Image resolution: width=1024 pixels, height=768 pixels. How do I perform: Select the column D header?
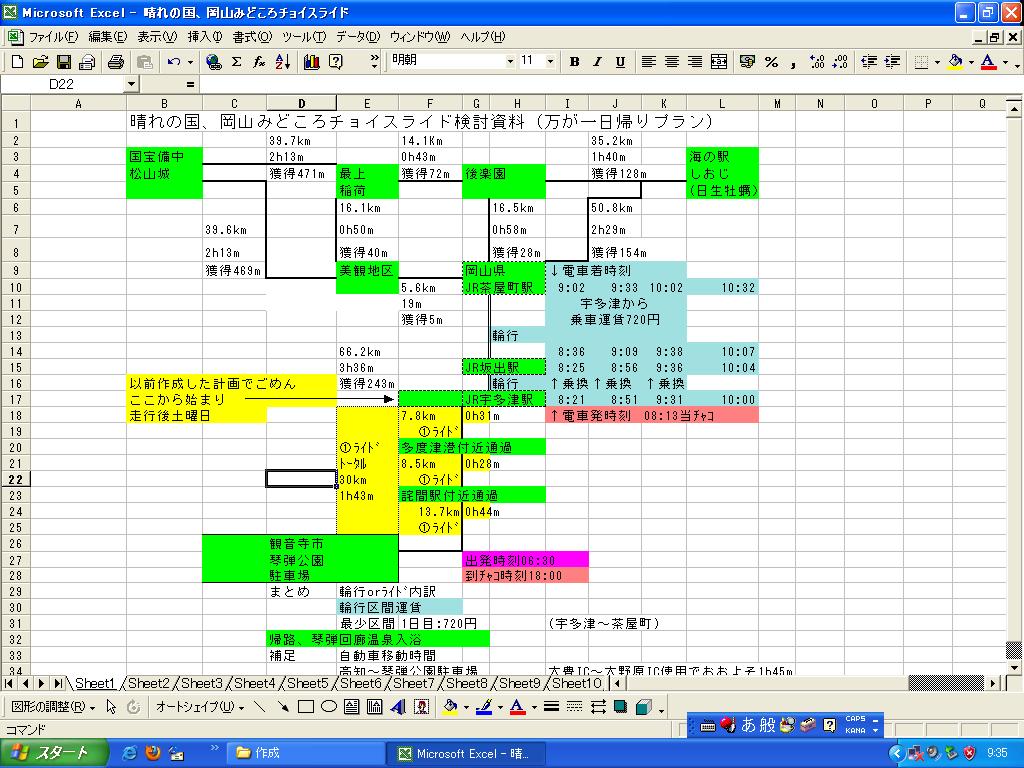301,104
